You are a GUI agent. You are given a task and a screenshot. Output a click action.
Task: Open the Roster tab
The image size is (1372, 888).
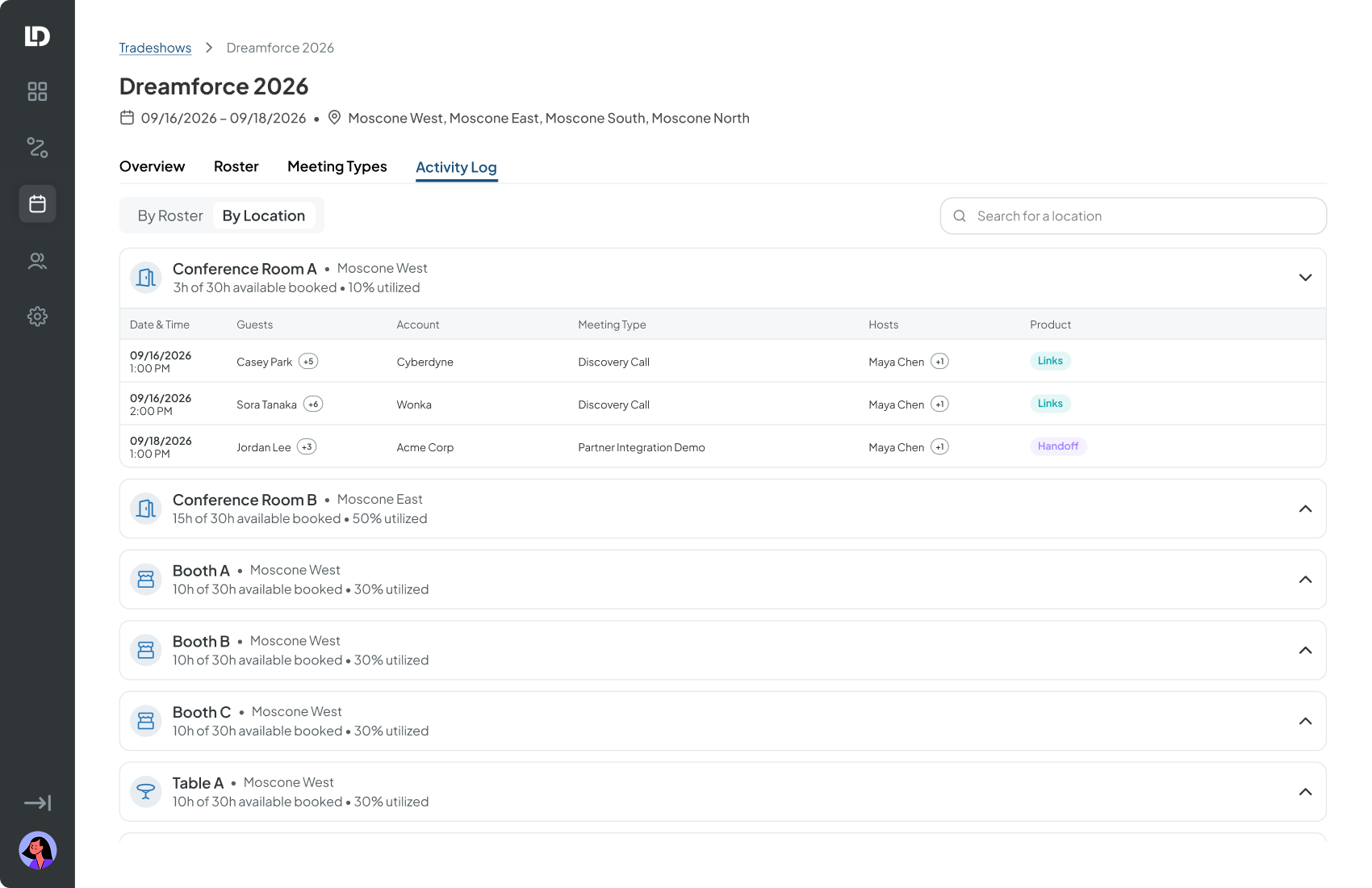click(x=236, y=166)
